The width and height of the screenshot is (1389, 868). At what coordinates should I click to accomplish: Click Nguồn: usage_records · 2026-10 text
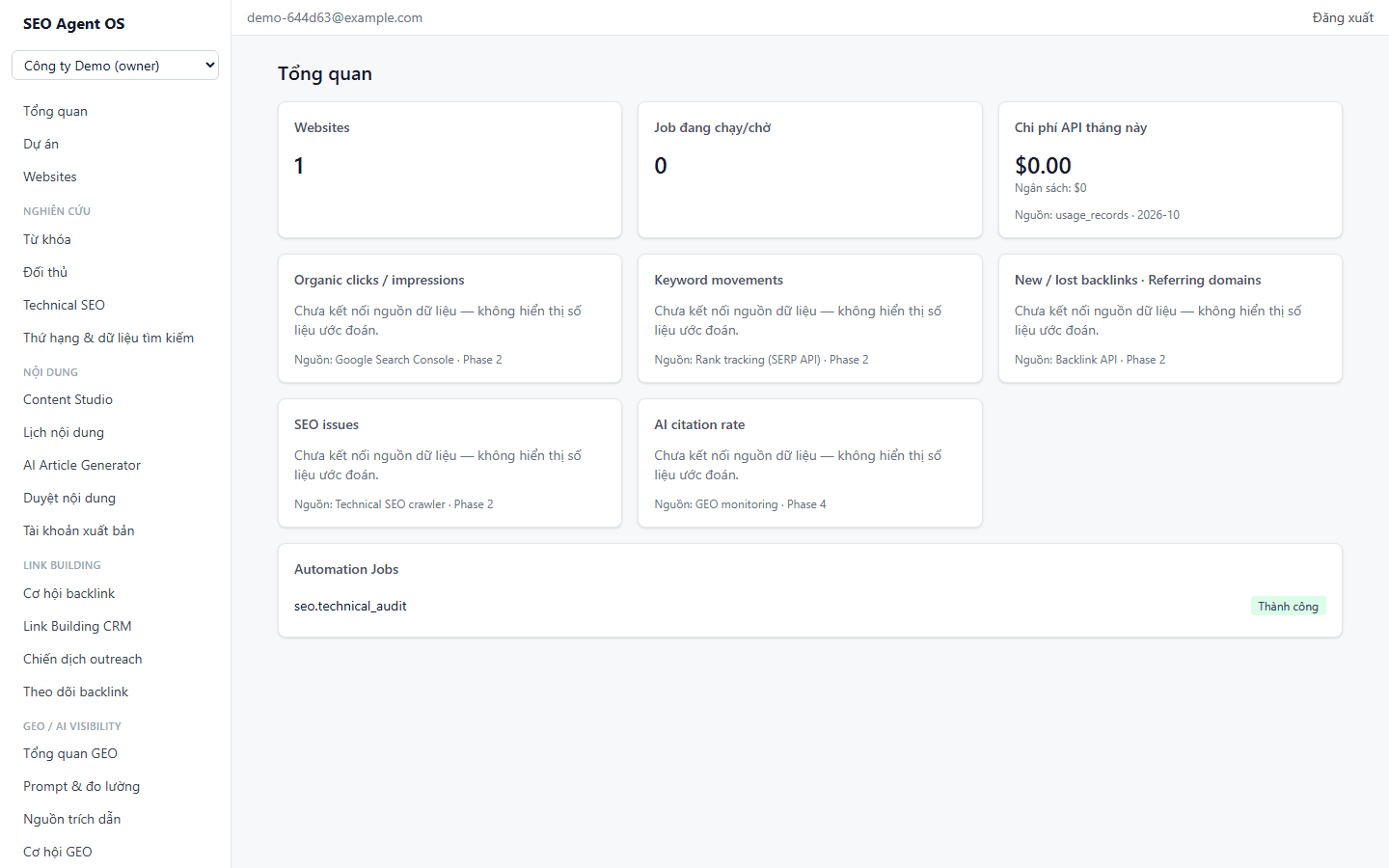1097,215
